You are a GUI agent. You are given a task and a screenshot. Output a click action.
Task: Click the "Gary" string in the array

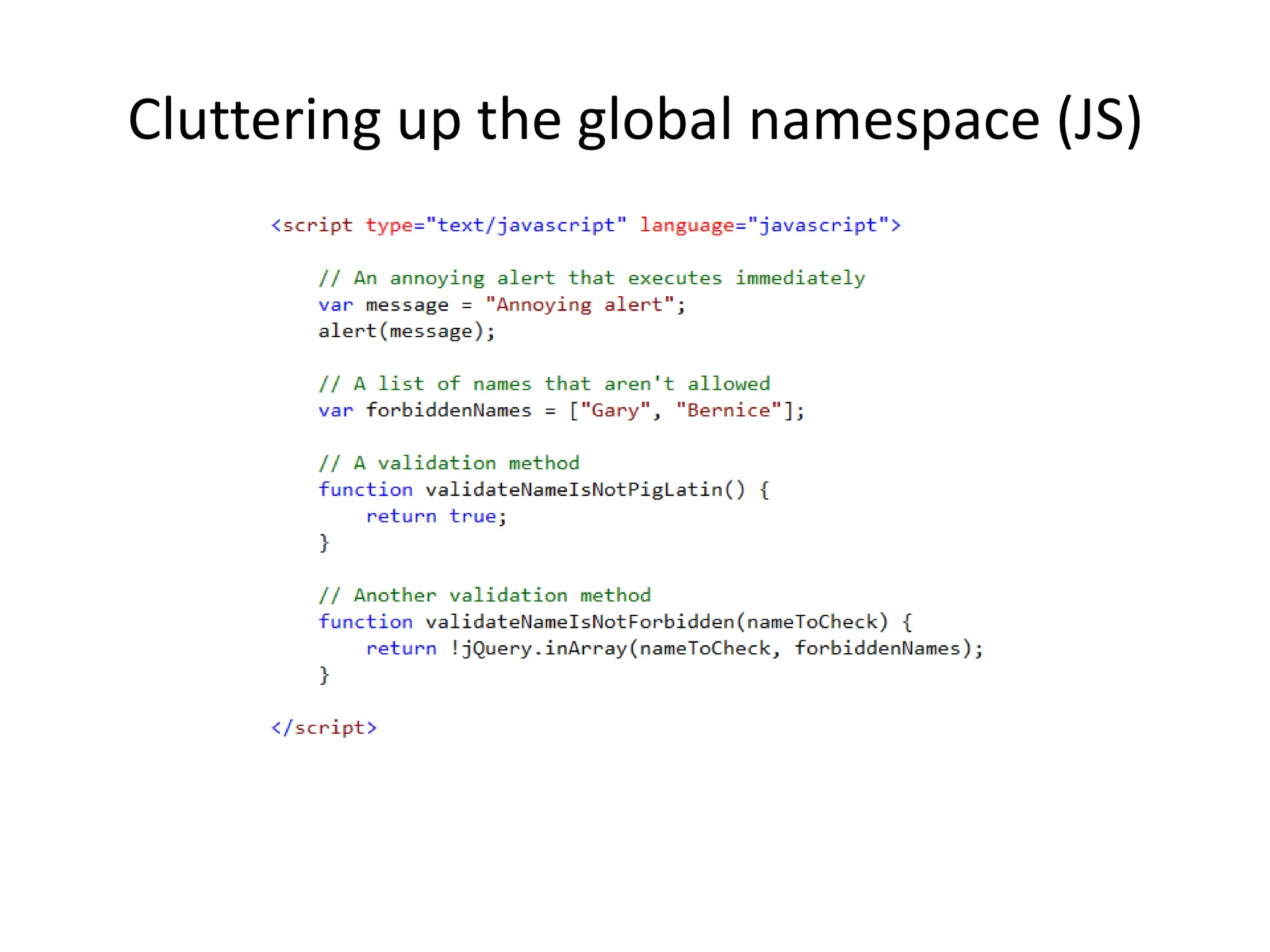(x=615, y=411)
